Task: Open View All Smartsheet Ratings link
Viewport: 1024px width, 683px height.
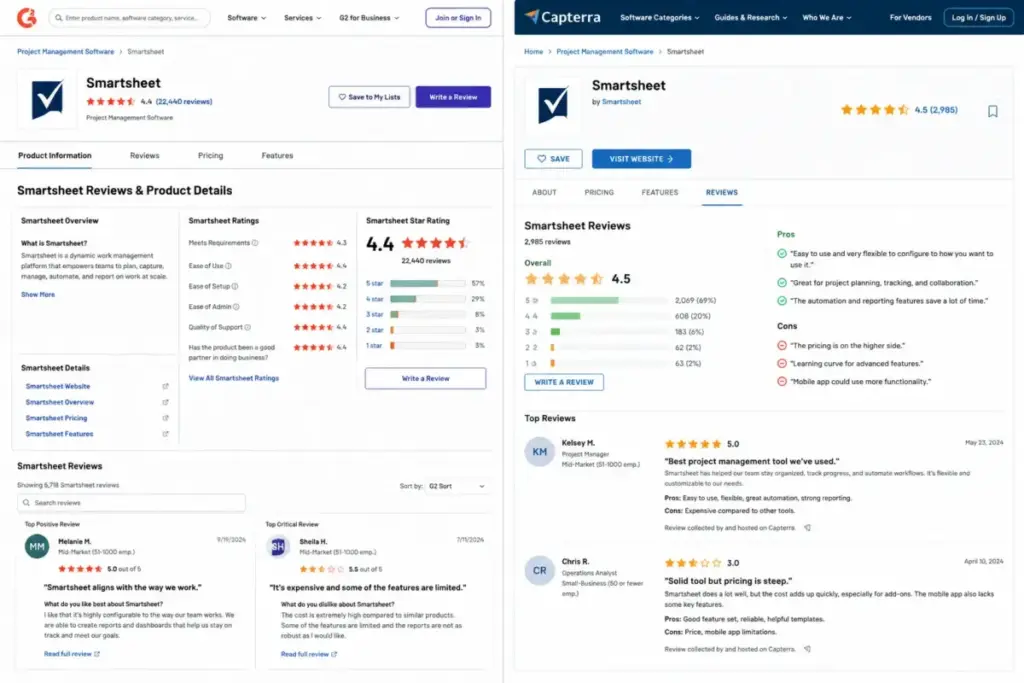Action: [x=234, y=378]
